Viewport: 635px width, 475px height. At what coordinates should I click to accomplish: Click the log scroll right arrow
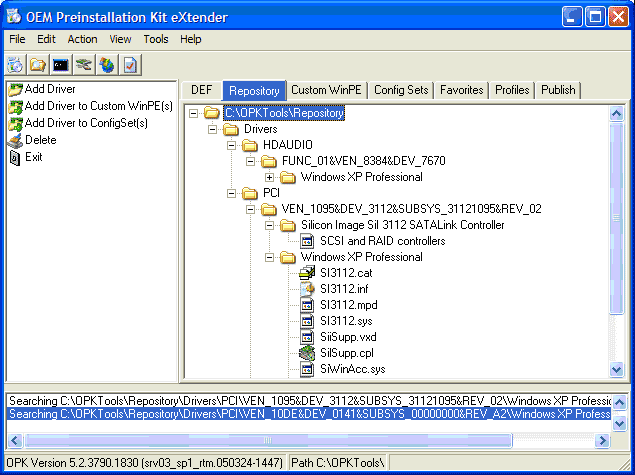coord(602,440)
